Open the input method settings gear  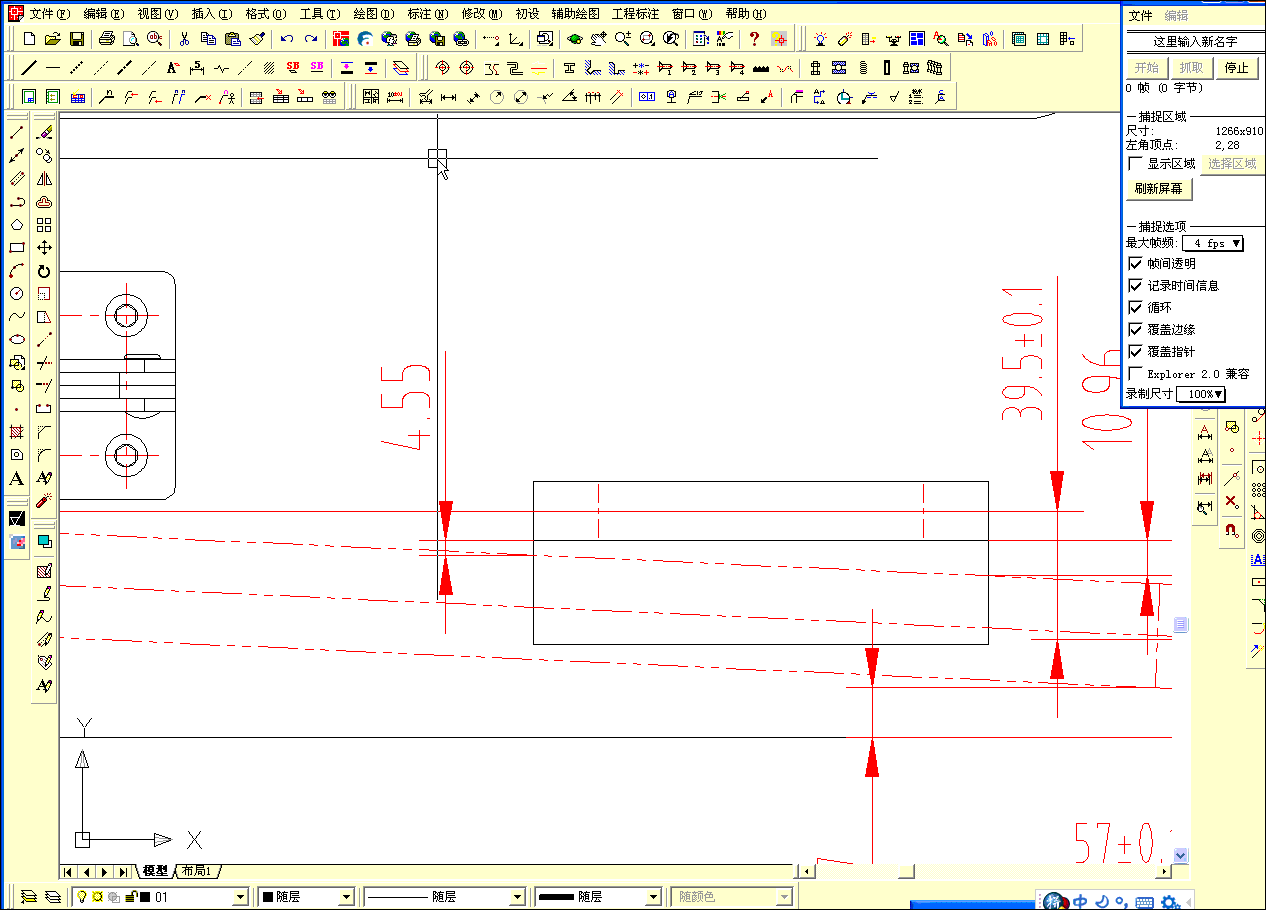pos(1168,901)
